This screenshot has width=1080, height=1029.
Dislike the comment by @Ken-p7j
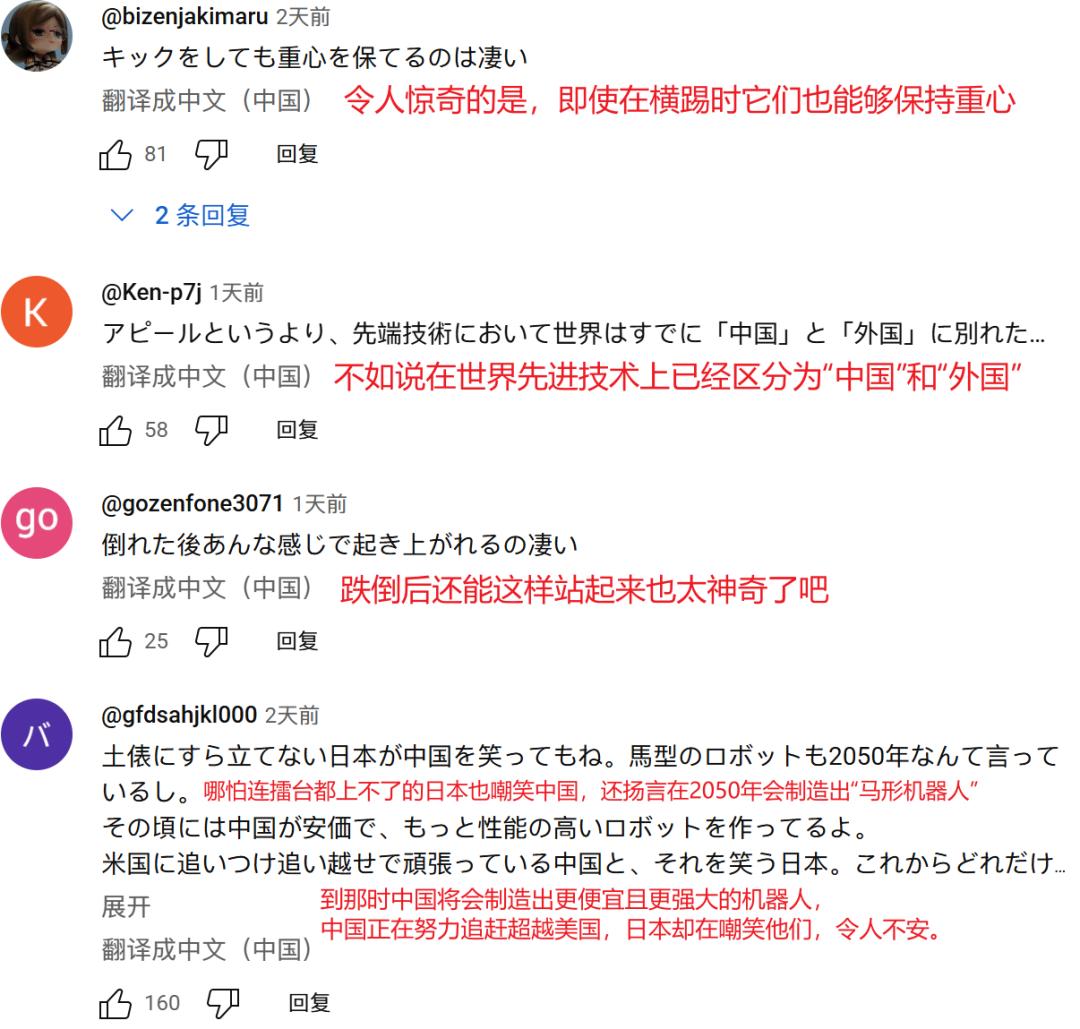click(x=211, y=430)
